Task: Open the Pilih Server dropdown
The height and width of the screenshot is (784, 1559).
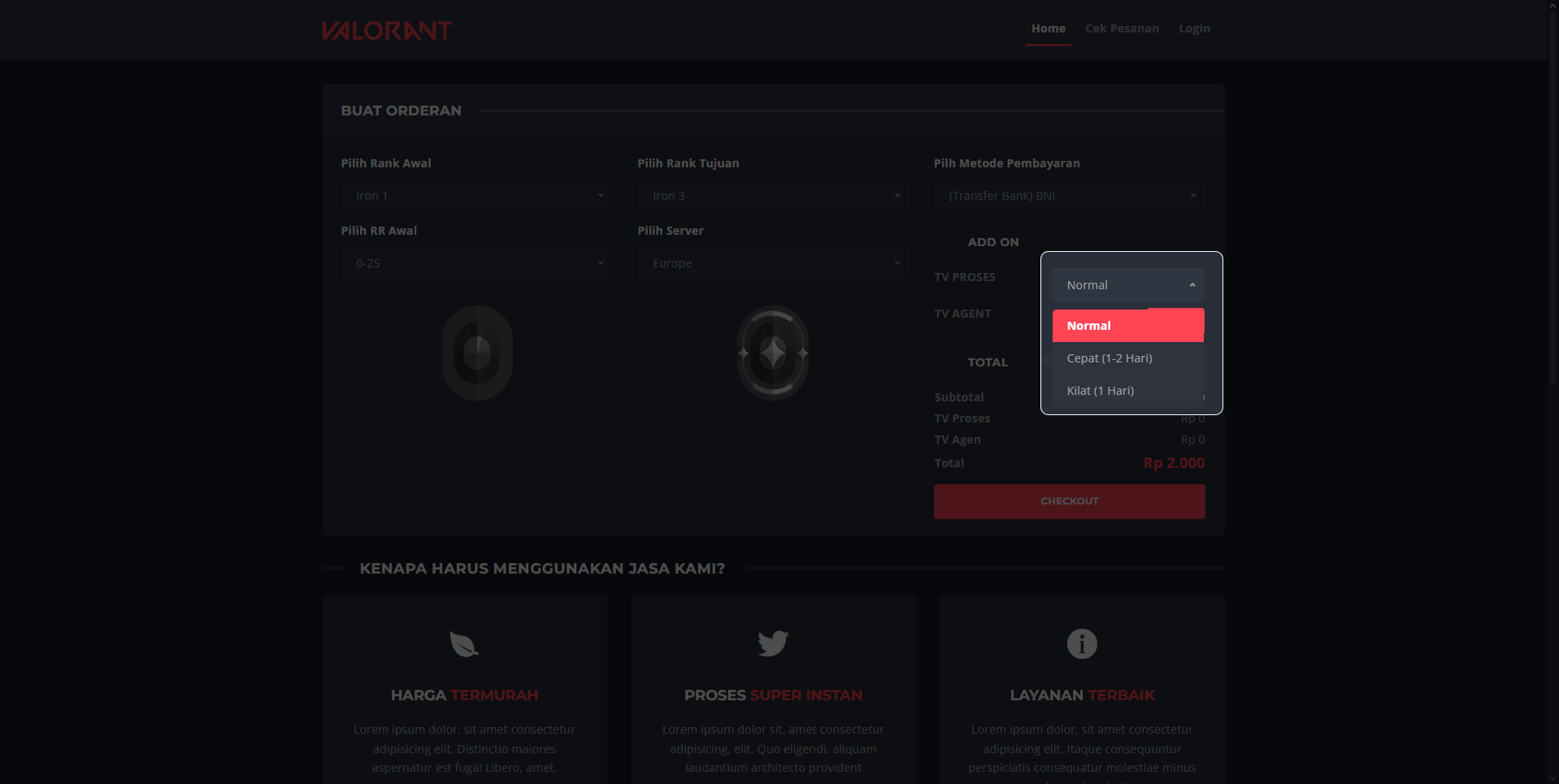Action: coord(772,263)
